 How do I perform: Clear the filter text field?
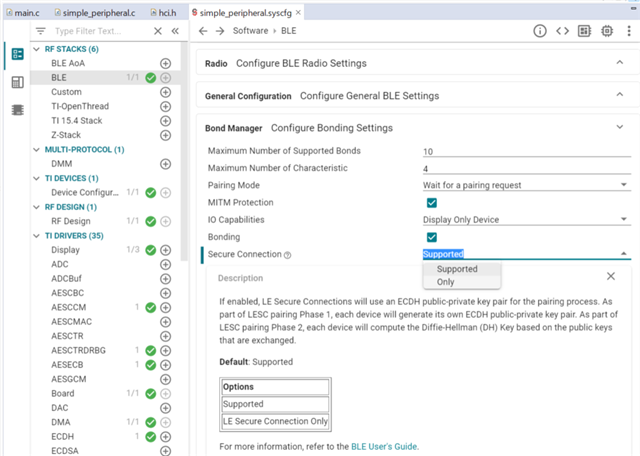coord(157,31)
